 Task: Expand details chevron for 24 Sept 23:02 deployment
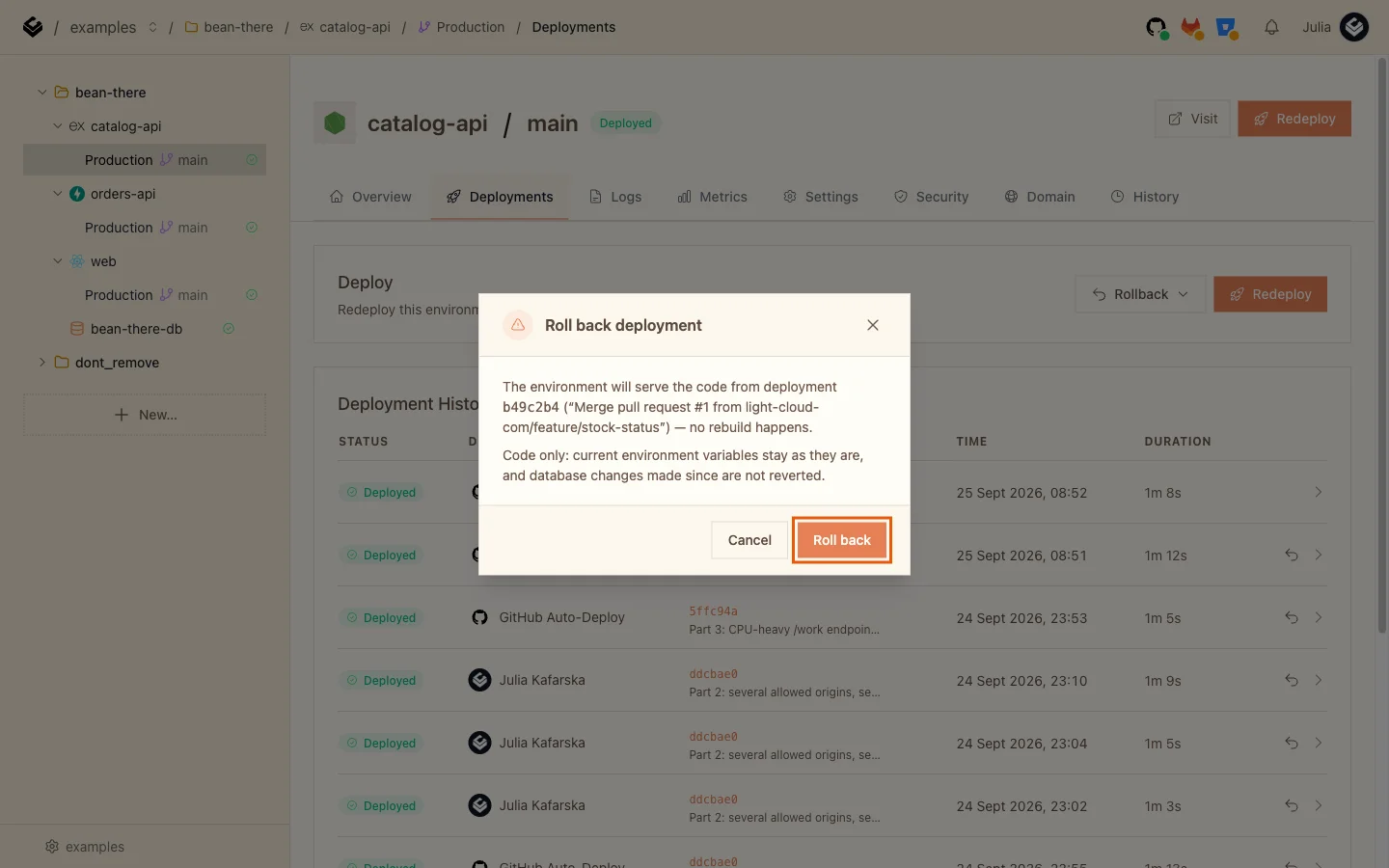[x=1319, y=805]
